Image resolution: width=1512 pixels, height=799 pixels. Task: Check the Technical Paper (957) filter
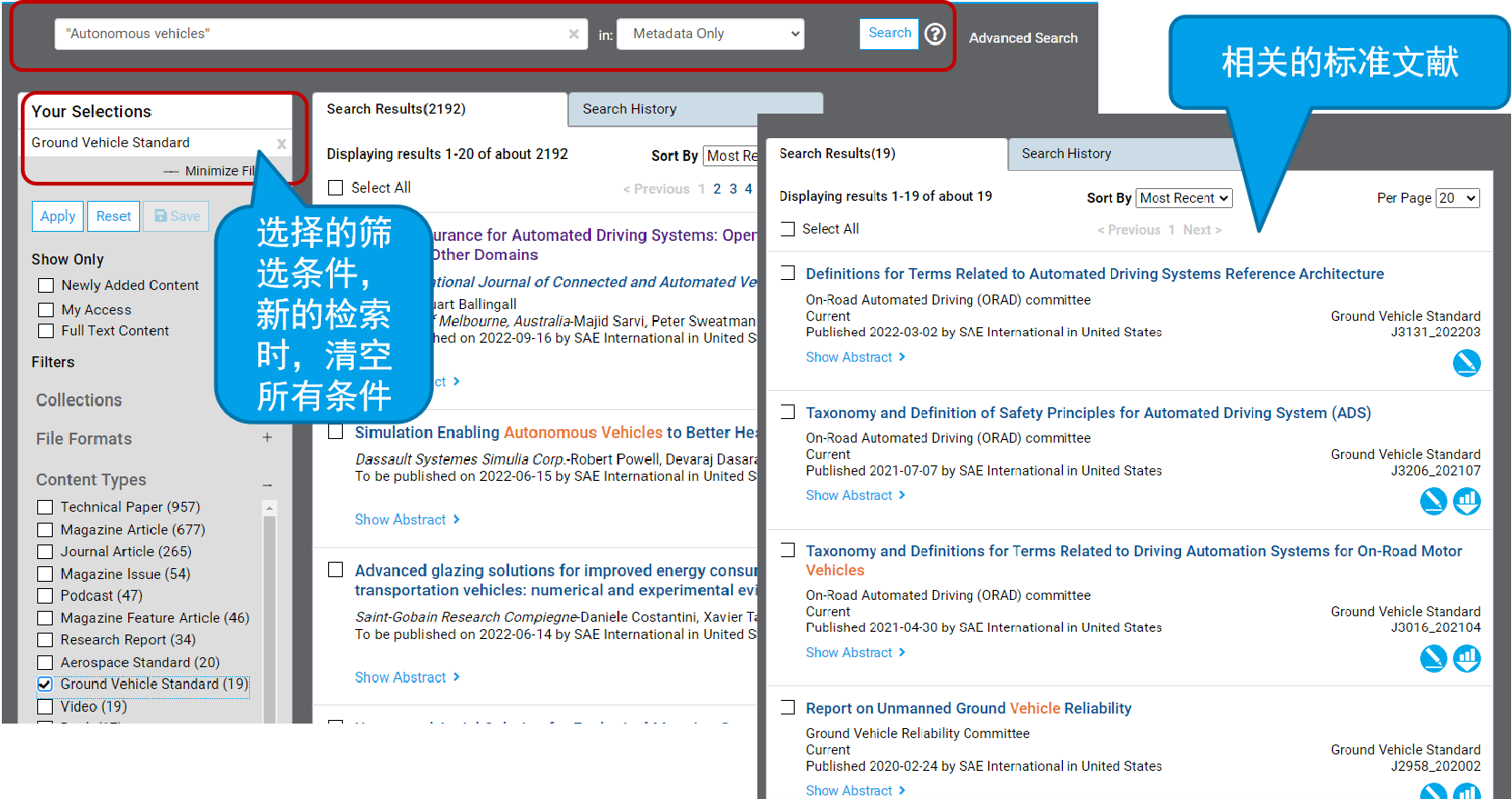(x=45, y=507)
